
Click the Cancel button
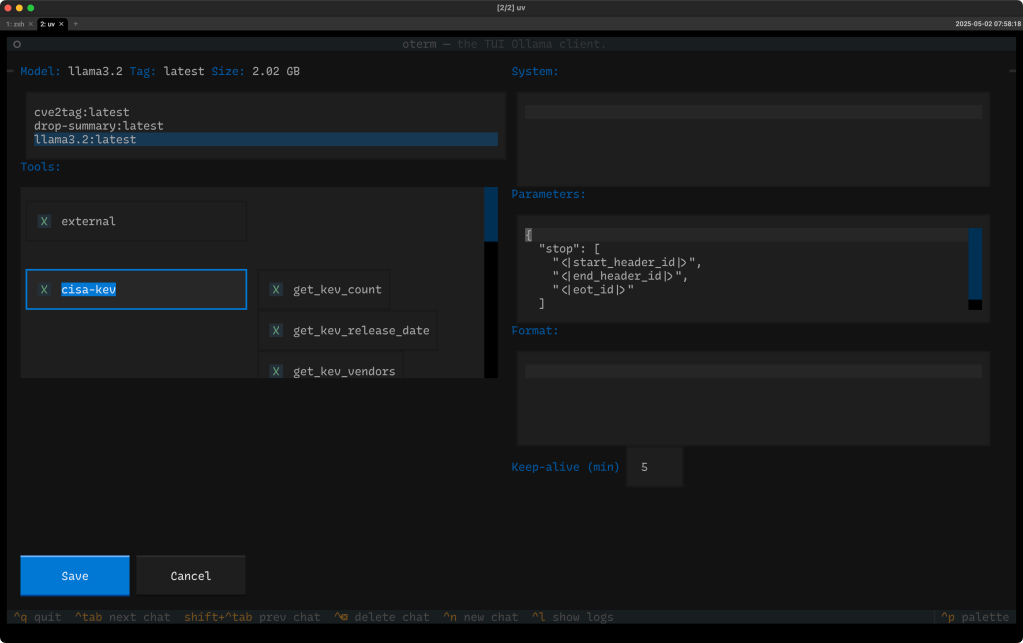190,576
